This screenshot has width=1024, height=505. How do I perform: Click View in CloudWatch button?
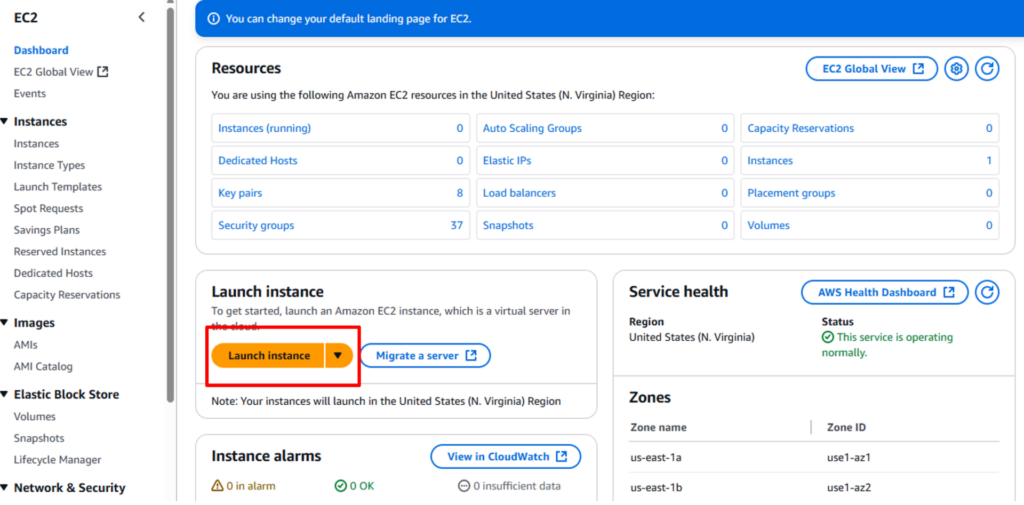coord(505,457)
